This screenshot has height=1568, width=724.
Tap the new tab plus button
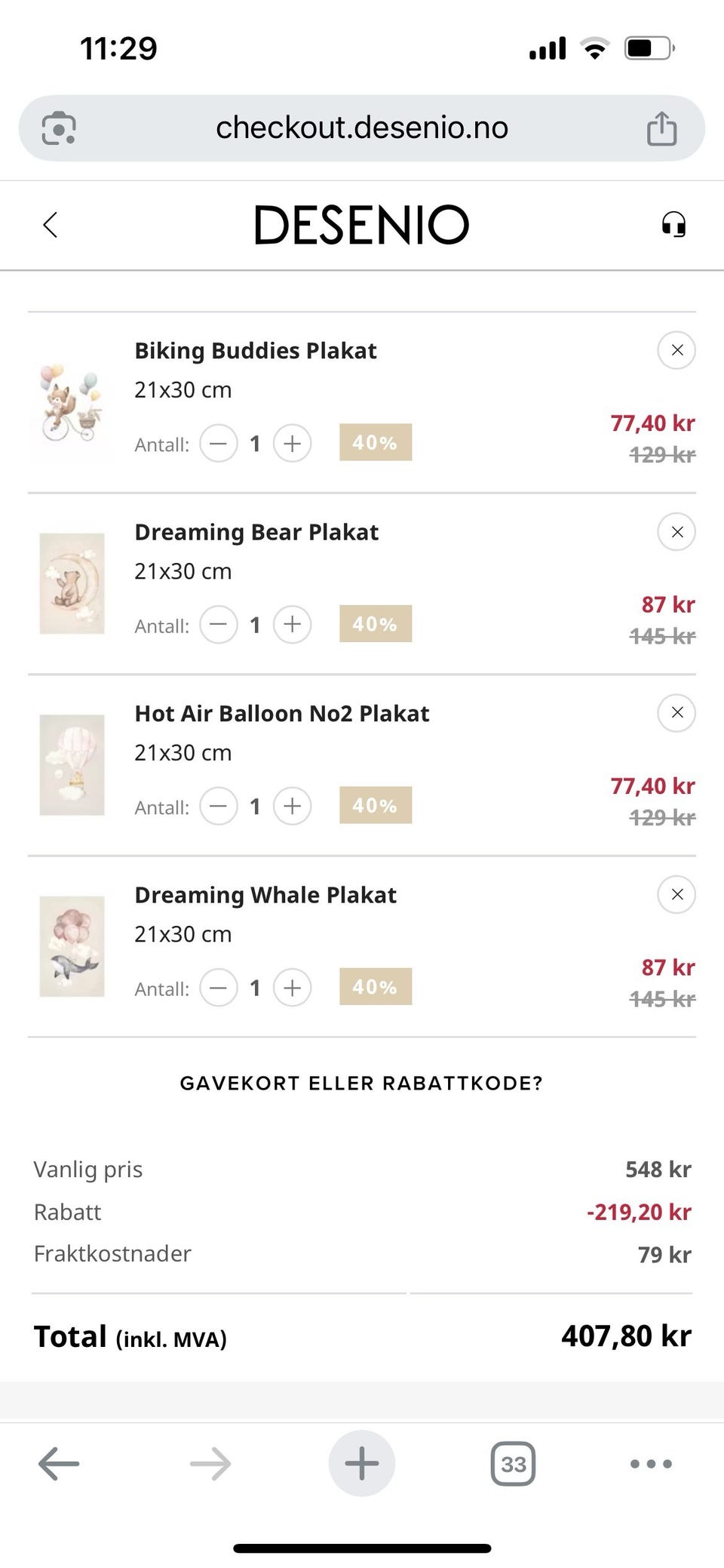coord(361,1464)
